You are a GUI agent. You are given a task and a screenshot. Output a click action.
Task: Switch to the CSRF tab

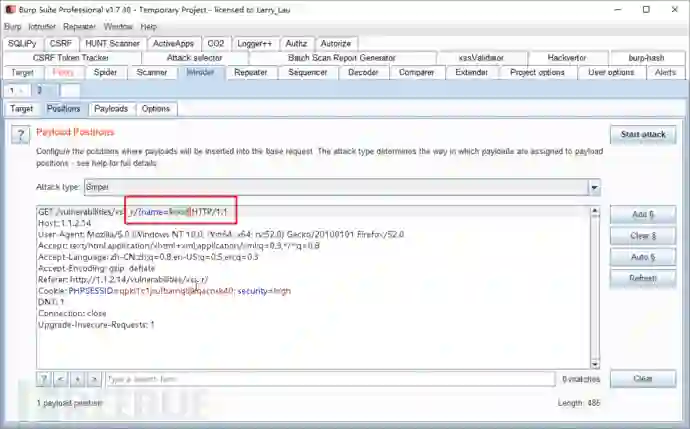[61, 44]
